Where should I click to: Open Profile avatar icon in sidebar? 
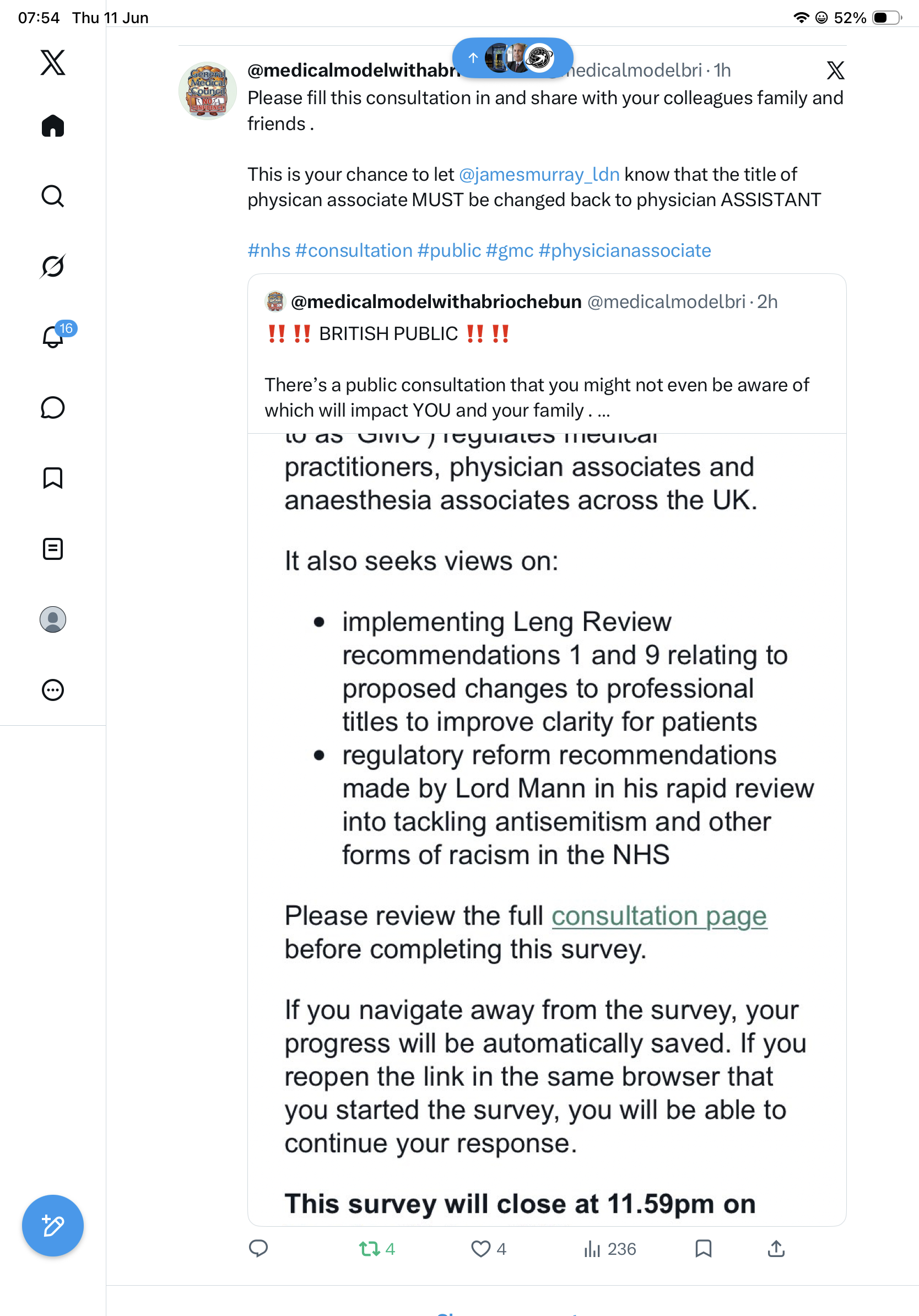[53, 619]
